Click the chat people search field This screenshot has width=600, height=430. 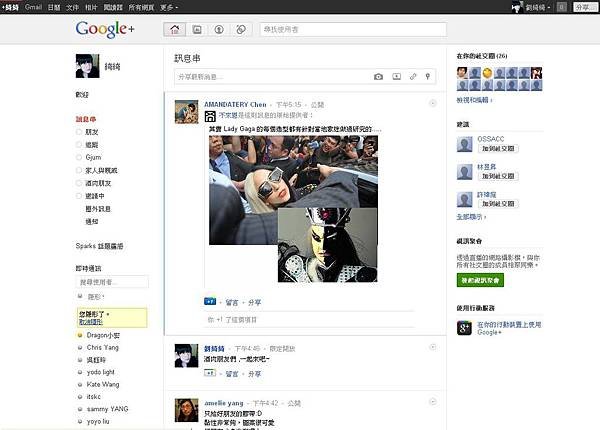pos(112,282)
